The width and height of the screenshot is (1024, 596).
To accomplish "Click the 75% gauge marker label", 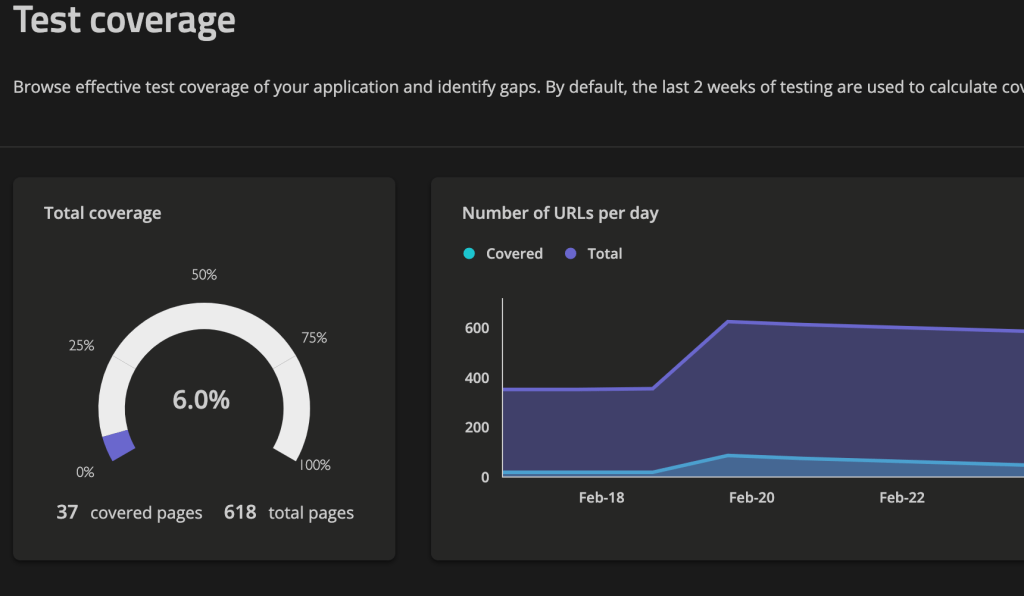I will coord(314,338).
